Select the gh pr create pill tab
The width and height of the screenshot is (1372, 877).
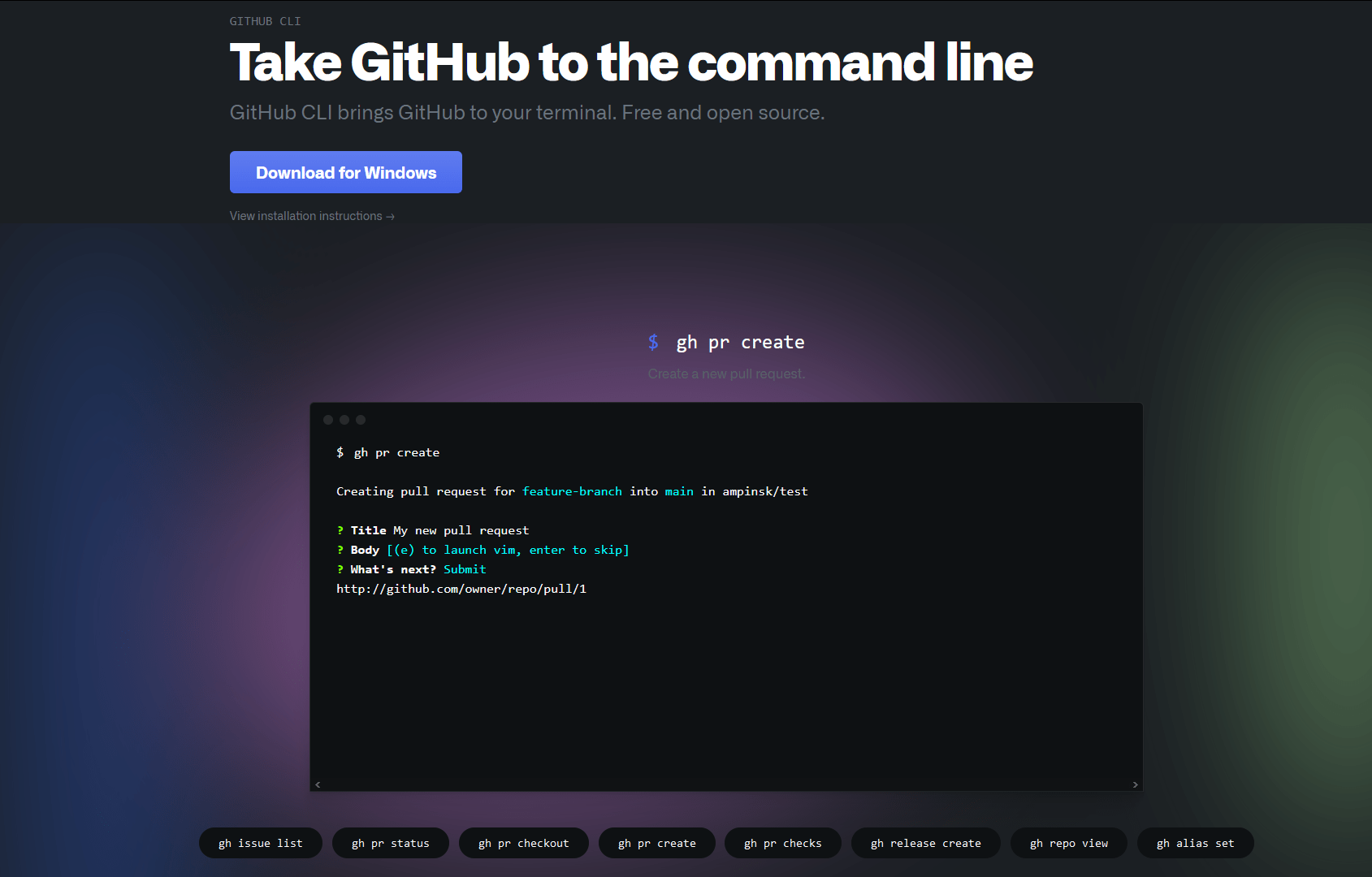657,843
